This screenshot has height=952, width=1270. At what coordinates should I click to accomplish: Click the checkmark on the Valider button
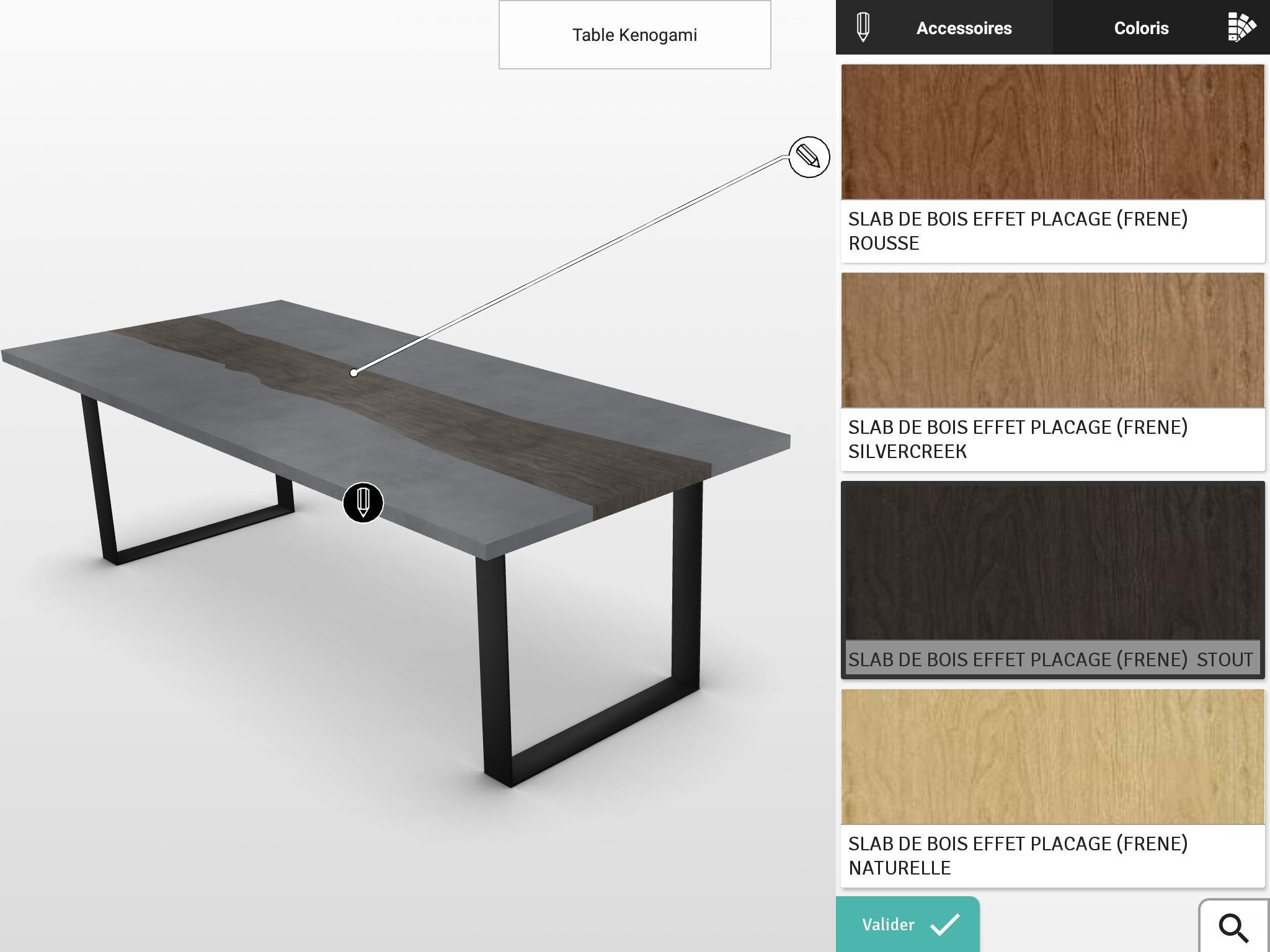[946, 924]
